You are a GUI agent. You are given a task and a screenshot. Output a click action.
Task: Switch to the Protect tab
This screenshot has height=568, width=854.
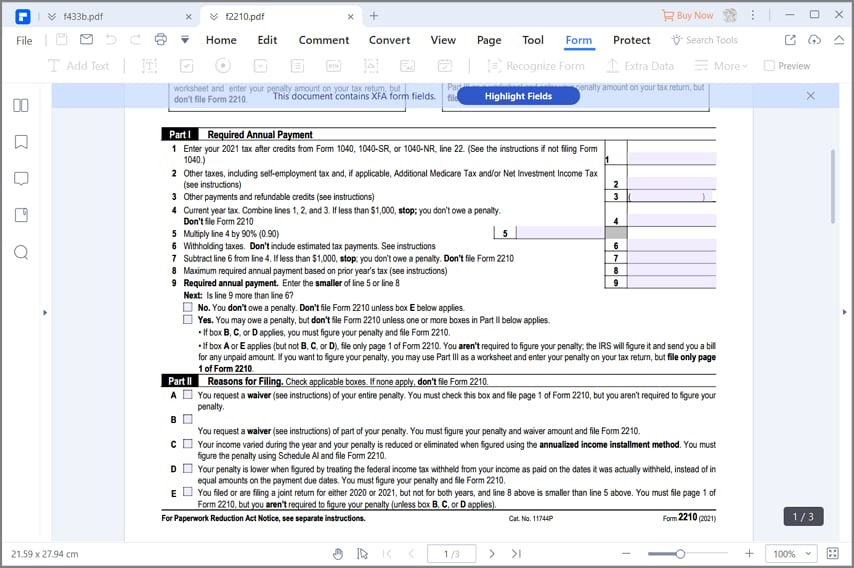pyautogui.click(x=631, y=40)
